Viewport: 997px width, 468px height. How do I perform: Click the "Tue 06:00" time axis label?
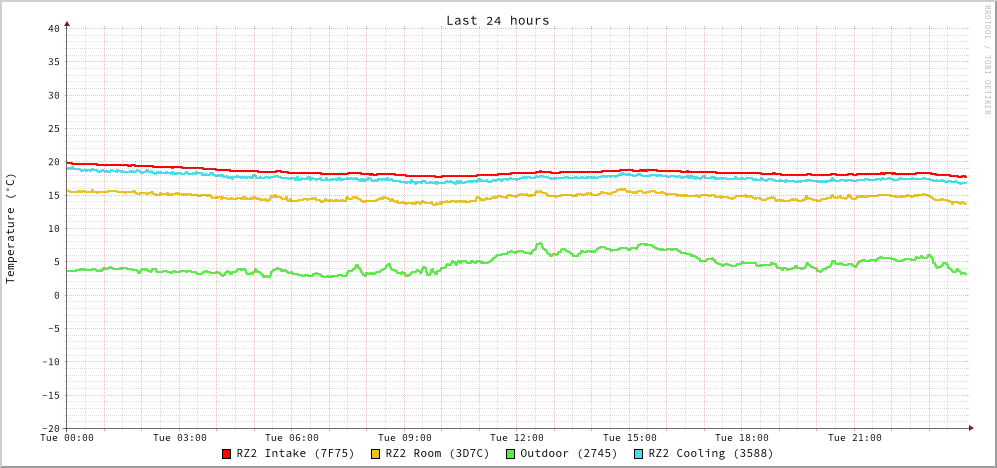click(292, 438)
